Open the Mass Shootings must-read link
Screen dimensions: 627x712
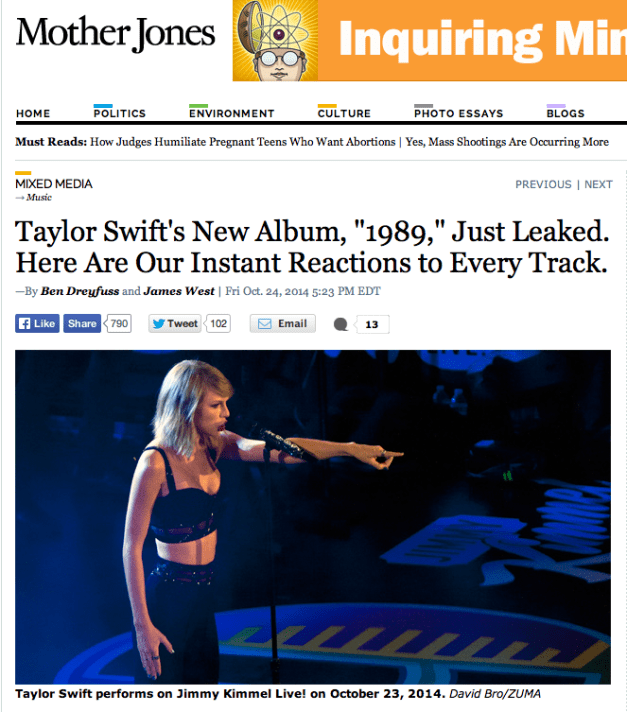[507, 142]
